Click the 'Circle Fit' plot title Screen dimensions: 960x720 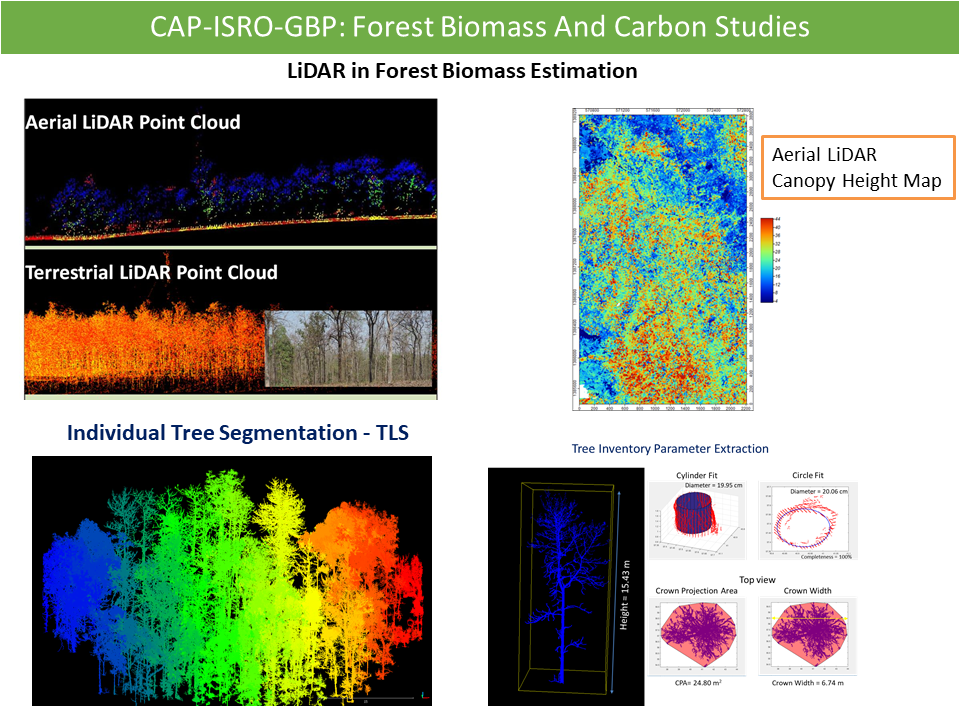pyautogui.click(x=808, y=475)
